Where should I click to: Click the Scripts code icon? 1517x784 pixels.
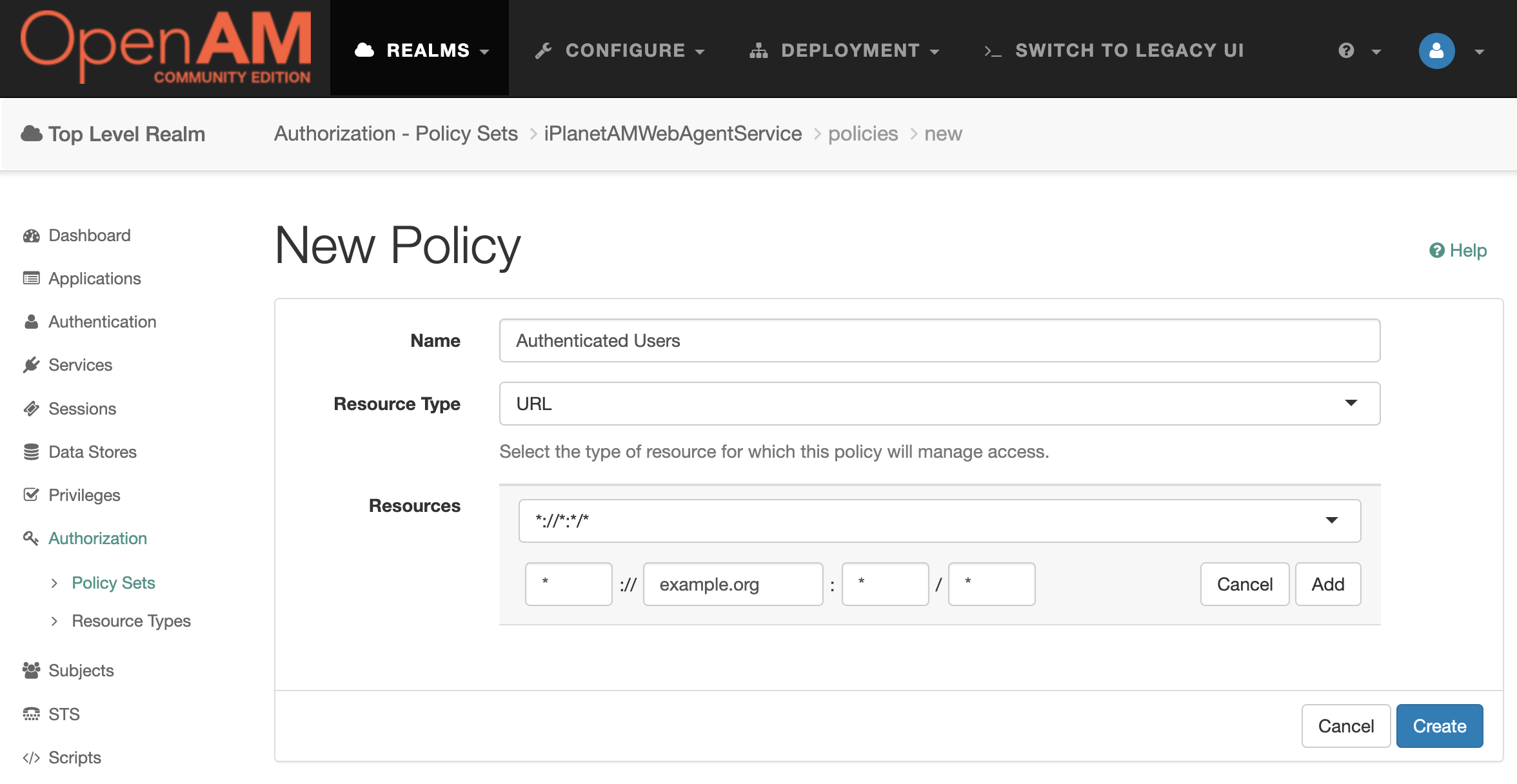tap(31, 758)
